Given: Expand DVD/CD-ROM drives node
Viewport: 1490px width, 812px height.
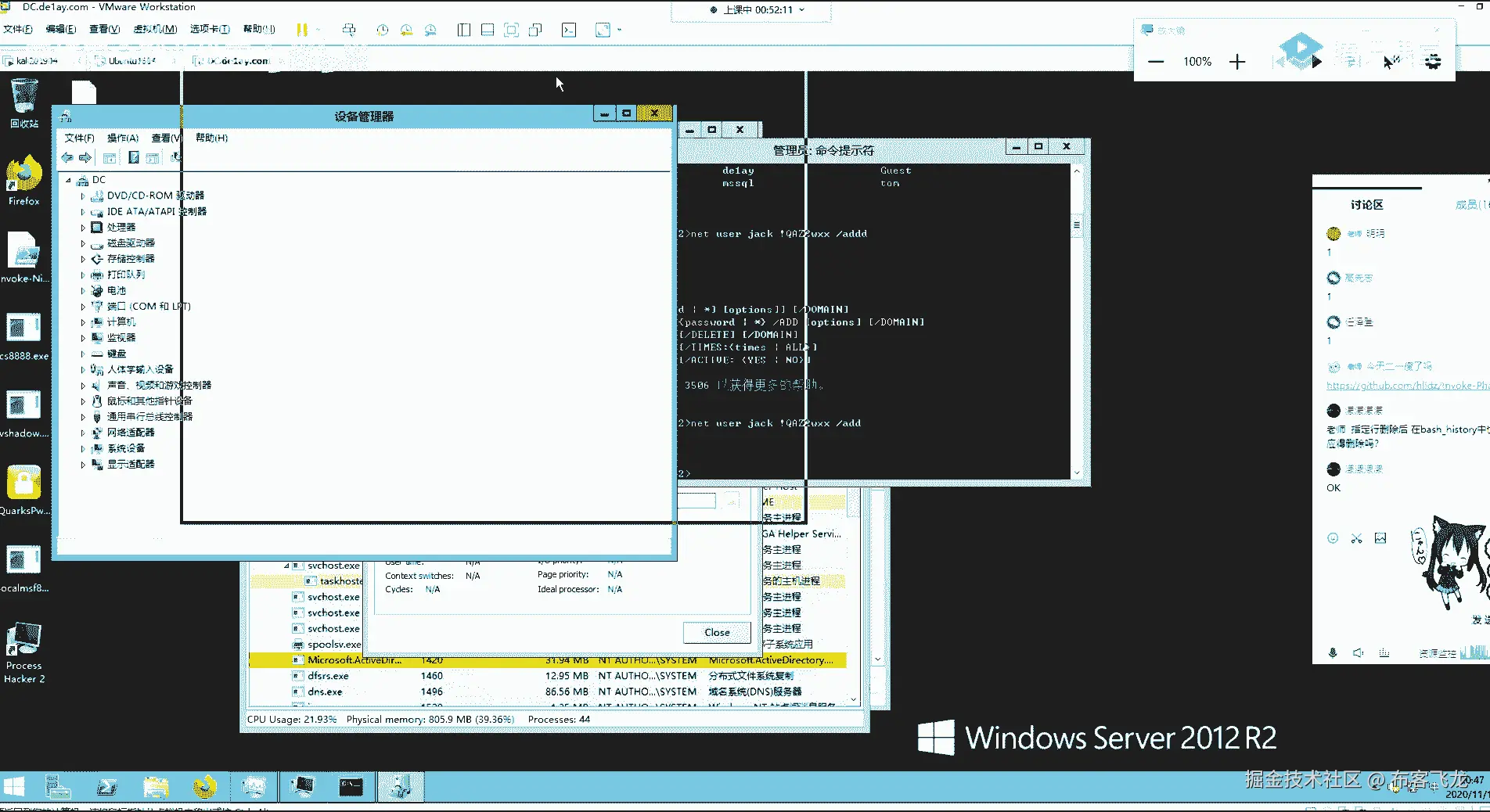Looking at the screenshot, I should [x=83, y=196].
